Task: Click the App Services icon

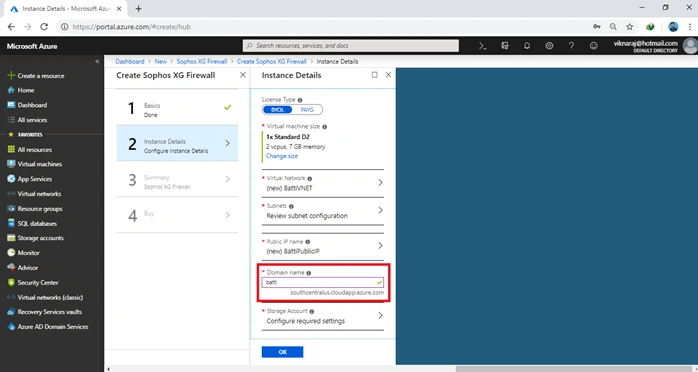Action: 11,179
